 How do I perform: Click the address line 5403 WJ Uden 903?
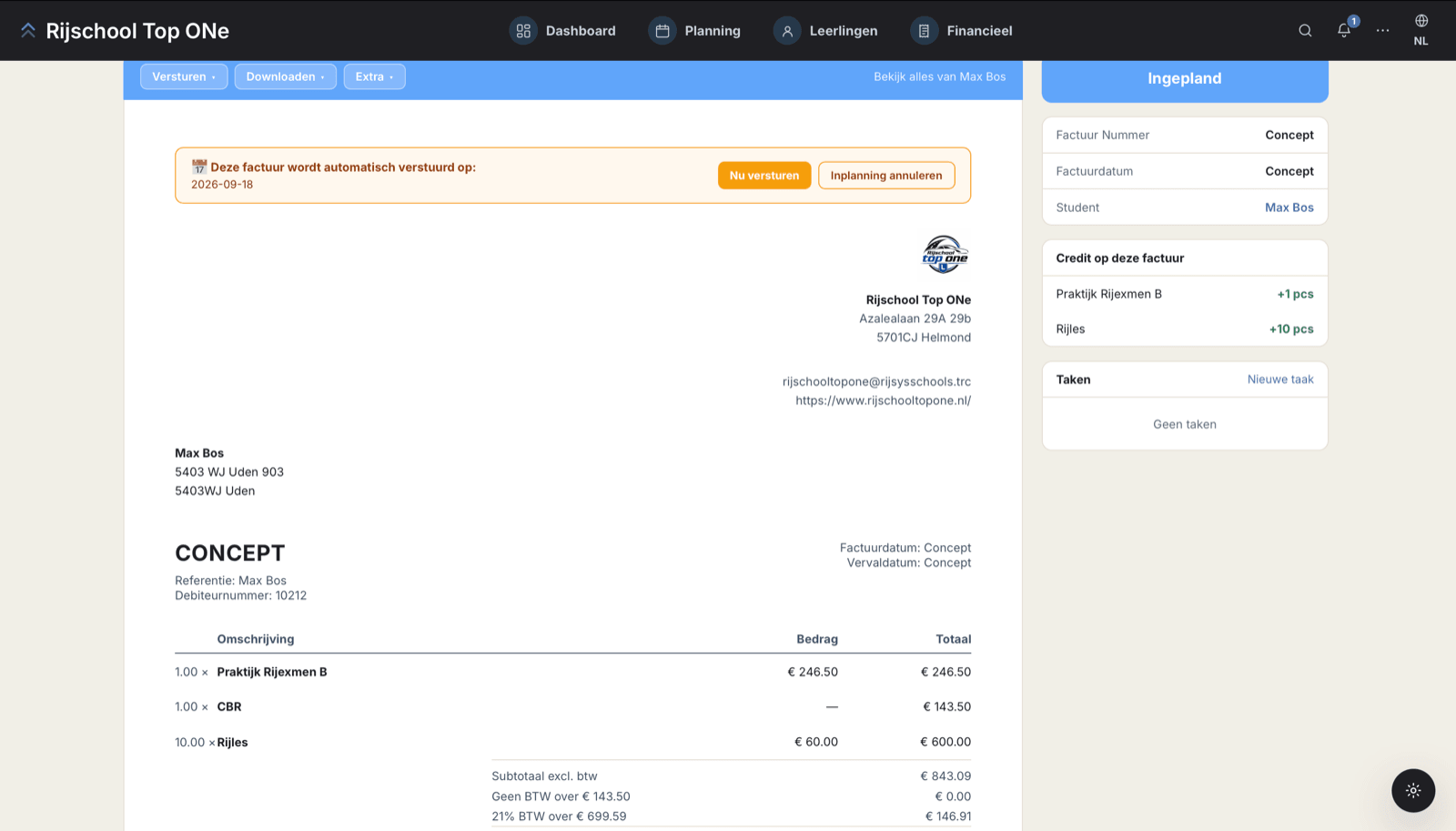pos(229,471)
